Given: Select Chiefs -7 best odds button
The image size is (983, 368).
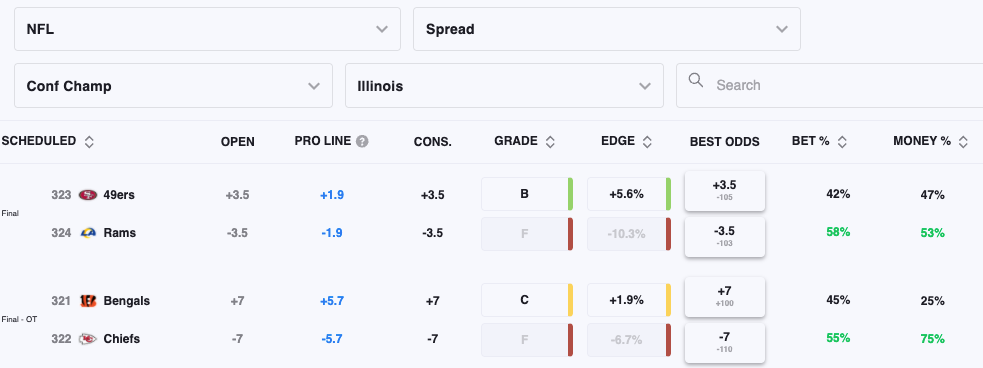Looking at the screenshot, I should [x=725, y=342].
